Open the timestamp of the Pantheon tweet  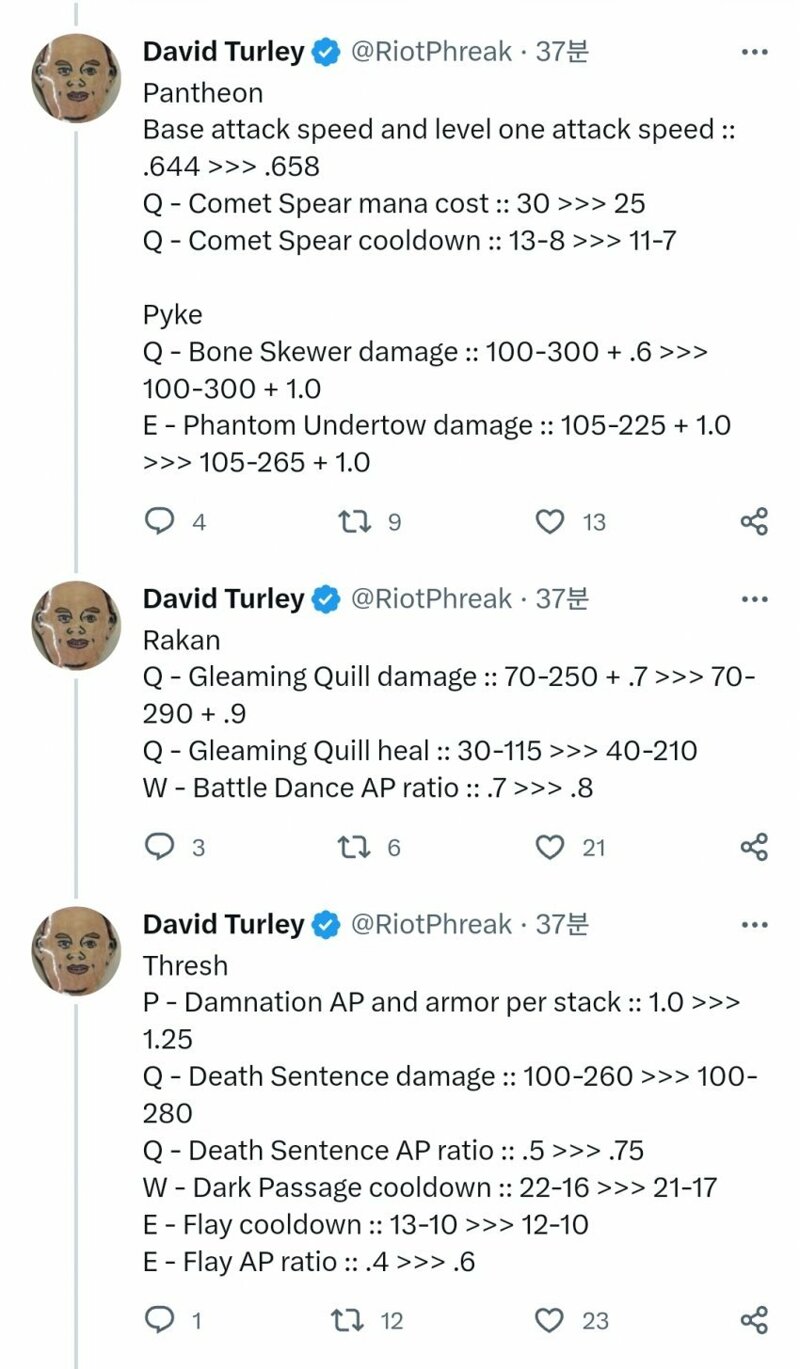click(562, 52)
